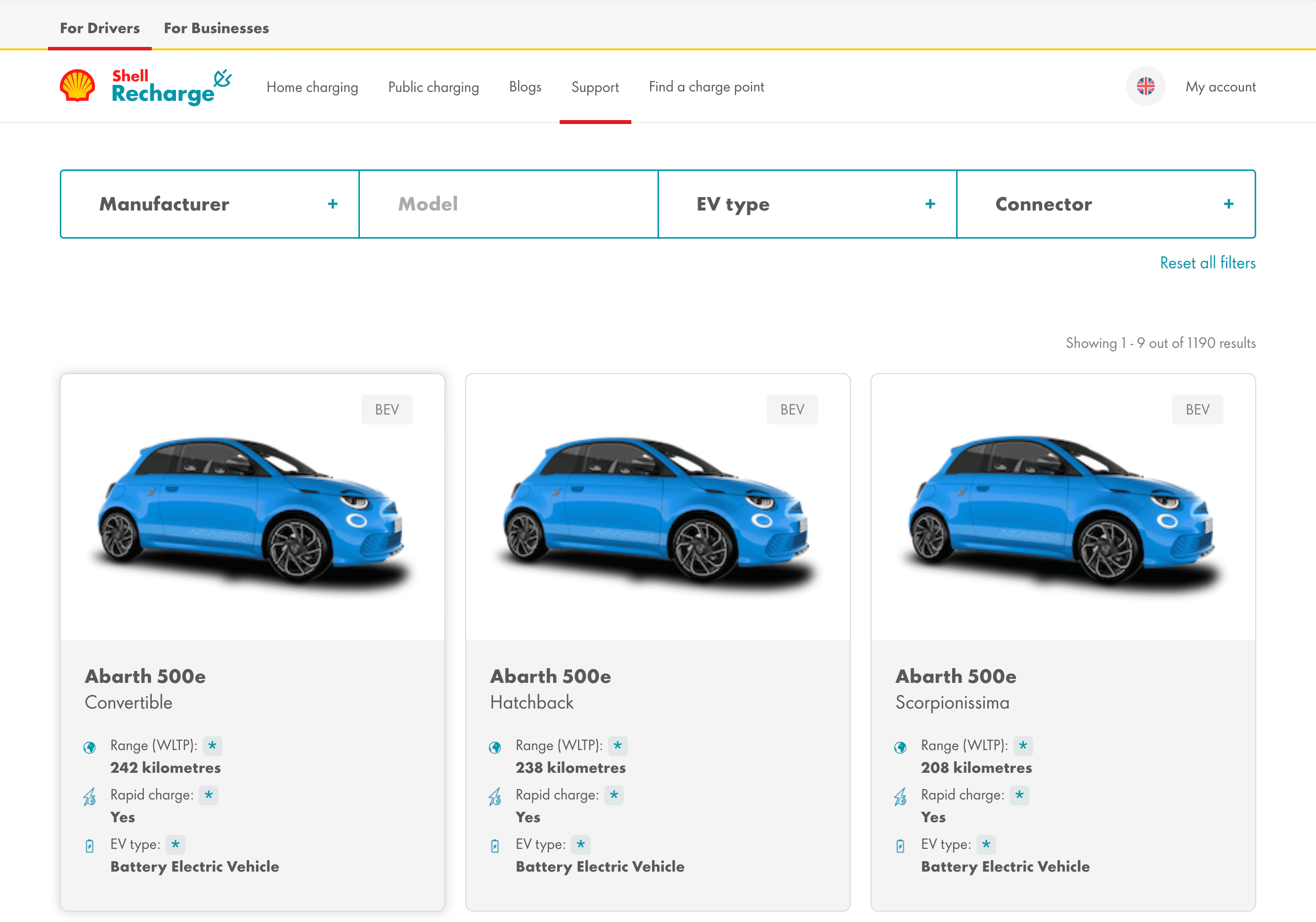Click the BEV badge on Hatchback card

(792, 410)
